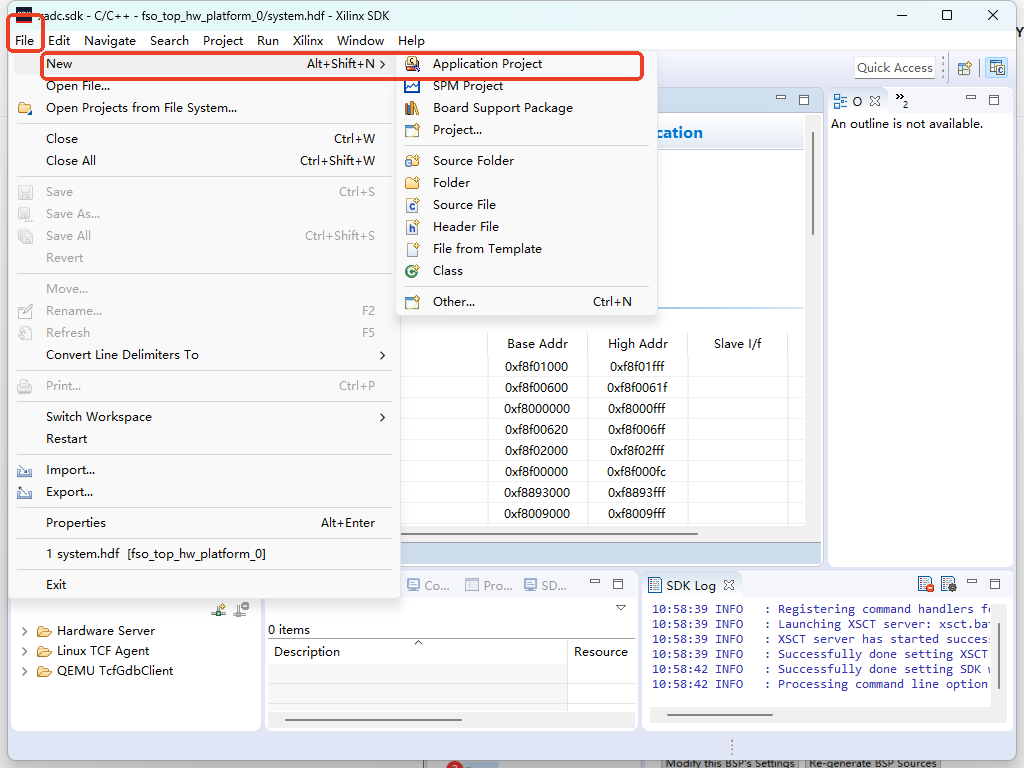
Task: Show hidden tabs in Outline panel
Action: click(x=902, y=101)
